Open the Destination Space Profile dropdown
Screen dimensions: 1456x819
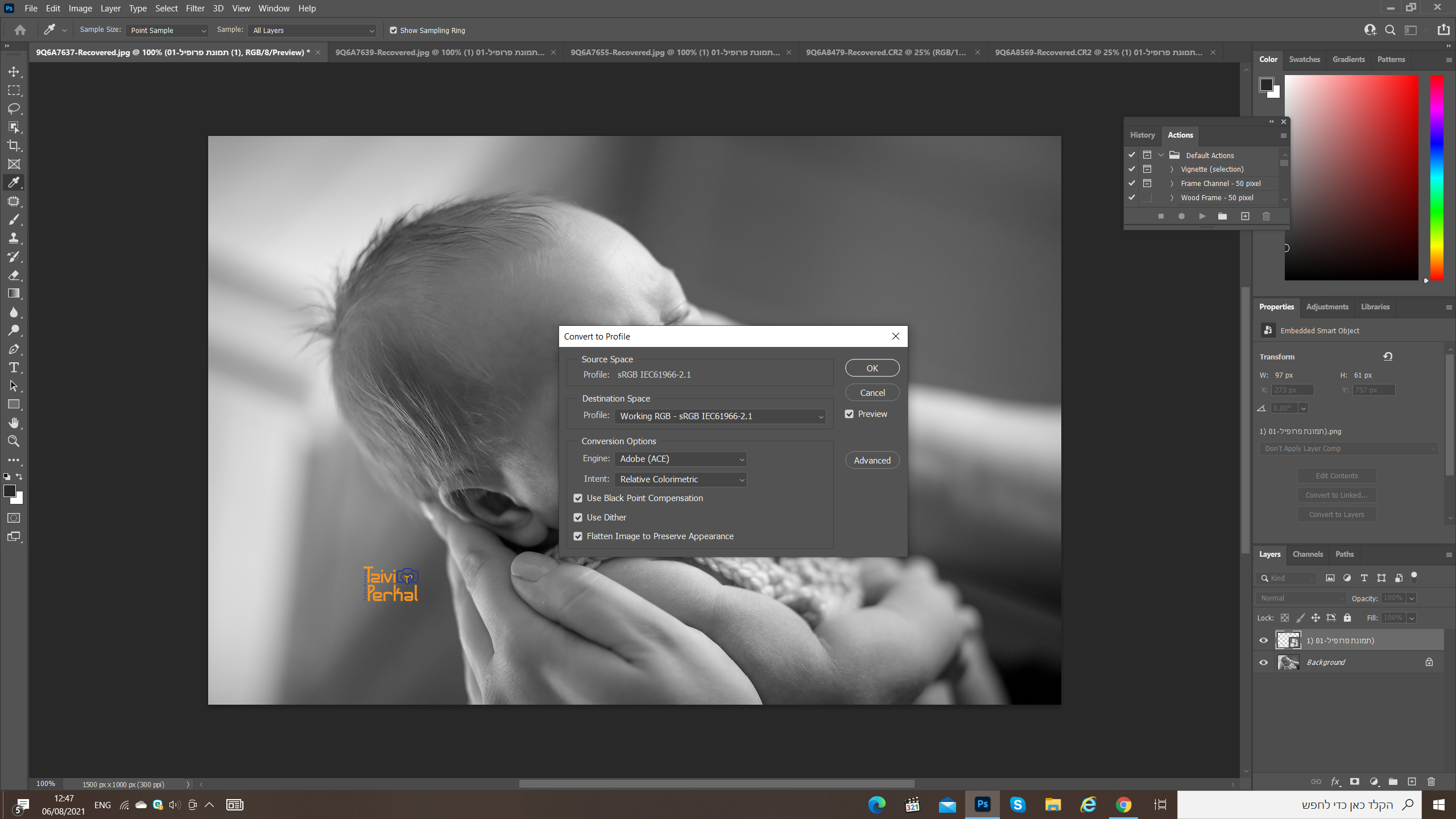pos(719,416)
